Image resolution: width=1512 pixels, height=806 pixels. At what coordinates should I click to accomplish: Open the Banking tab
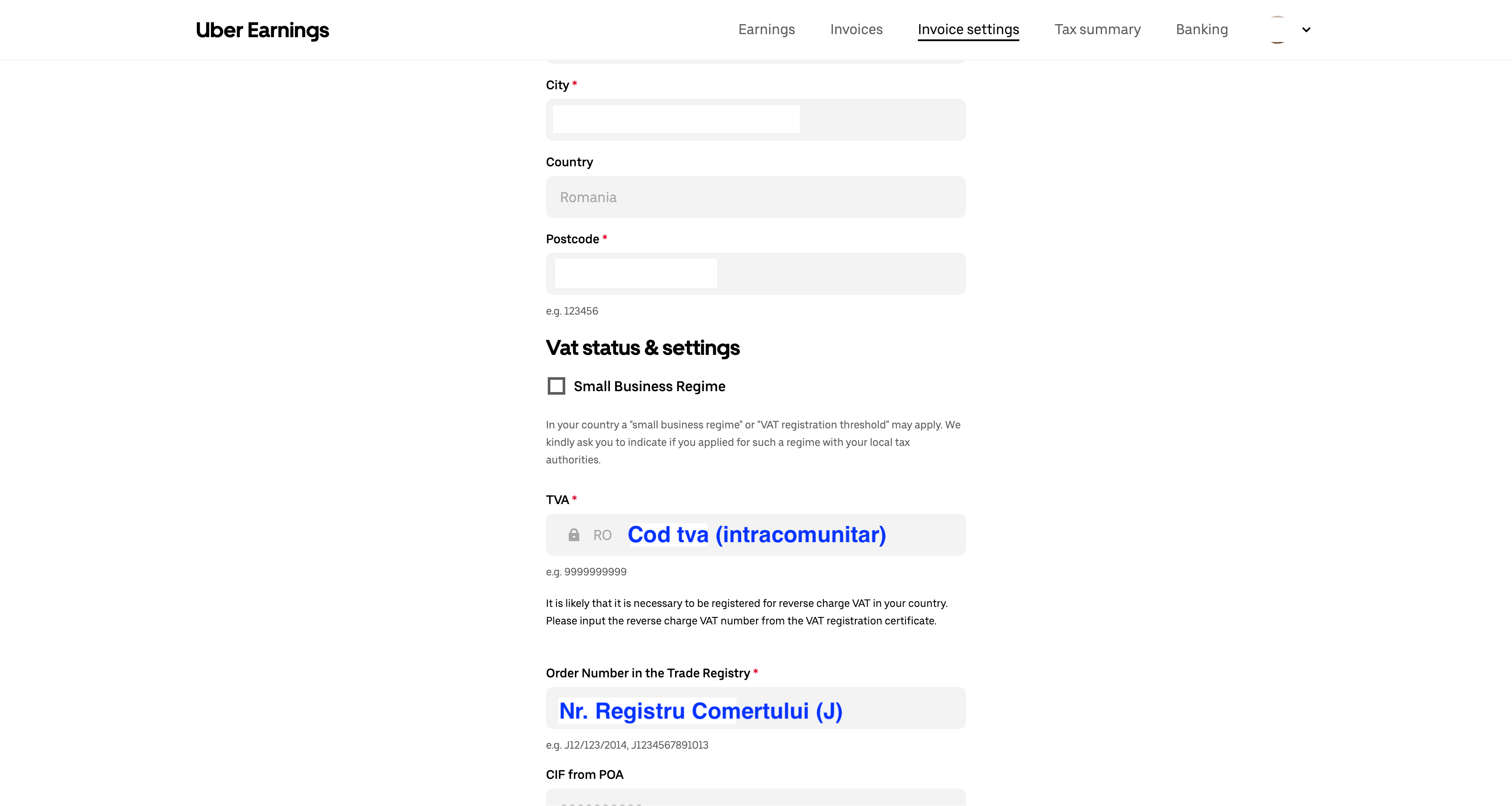[x=1201, y=29]
